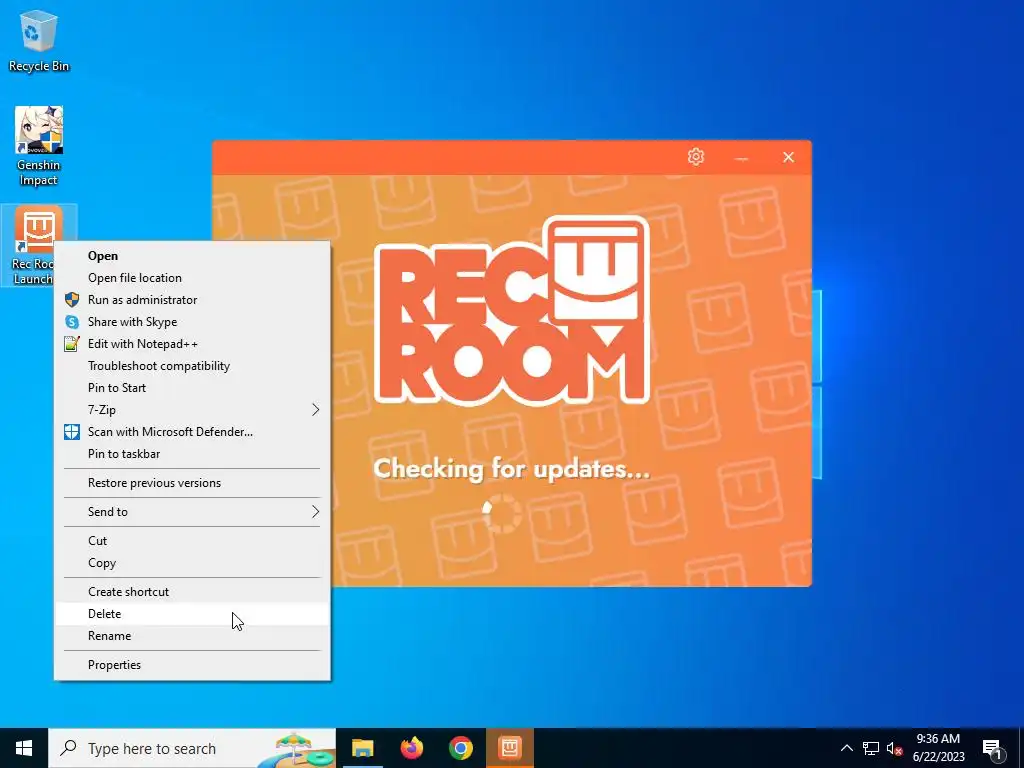This screenshot has width=1024, height=768.
Task: Choose Edit with Notepad++
Action: point(192,344)
